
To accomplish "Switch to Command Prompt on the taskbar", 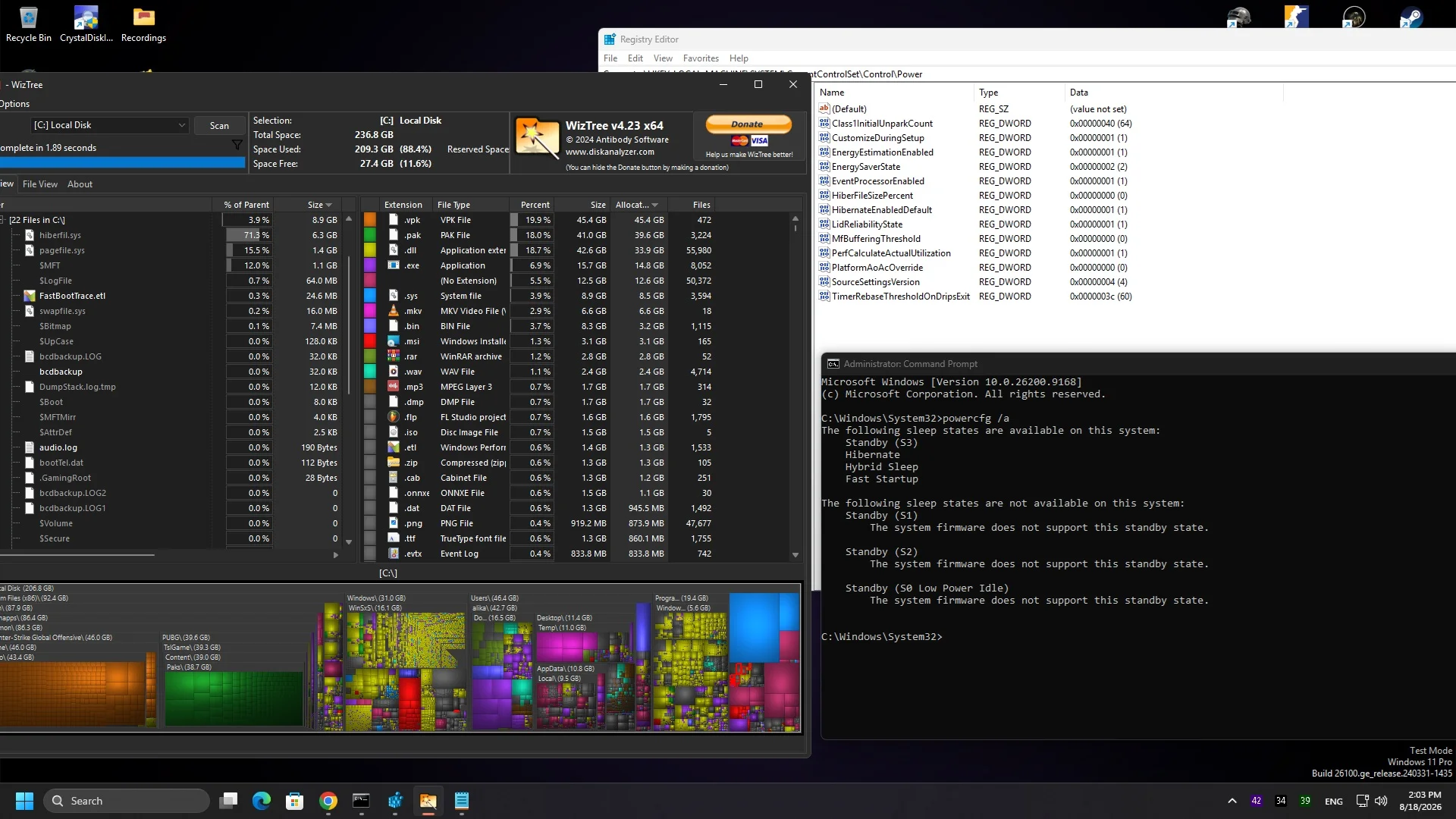I will (x=362, y=801).
